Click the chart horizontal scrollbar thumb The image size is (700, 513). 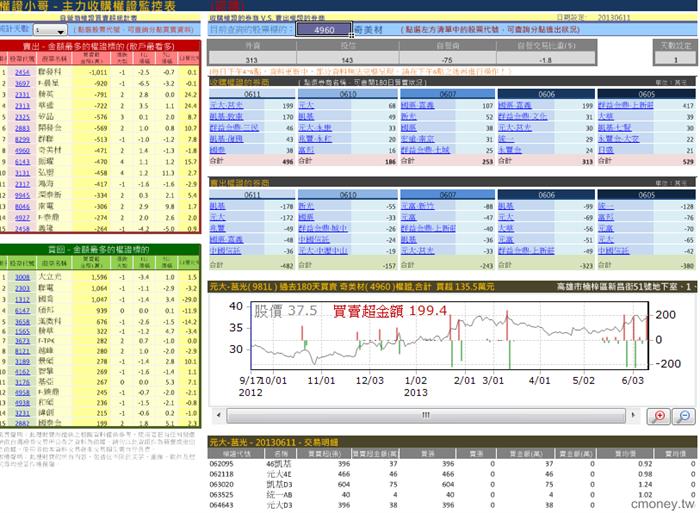pos(425,415)
